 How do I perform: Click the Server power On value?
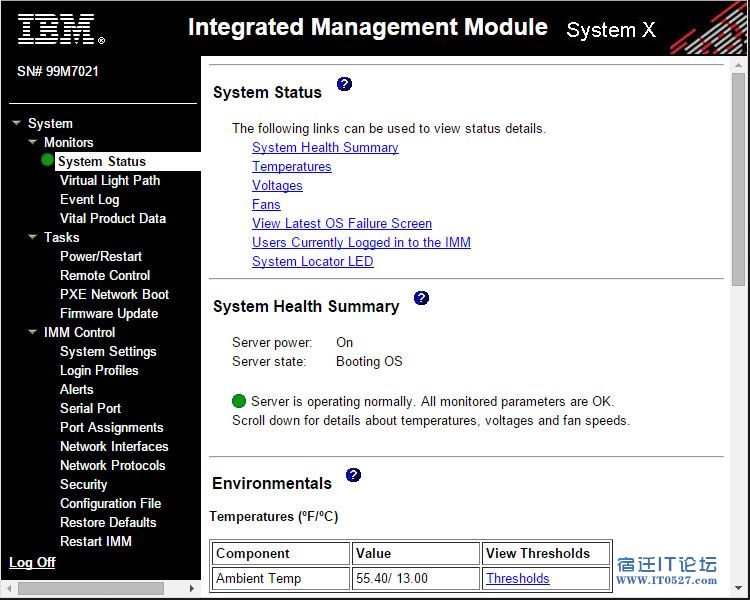(x=344, y=342)
